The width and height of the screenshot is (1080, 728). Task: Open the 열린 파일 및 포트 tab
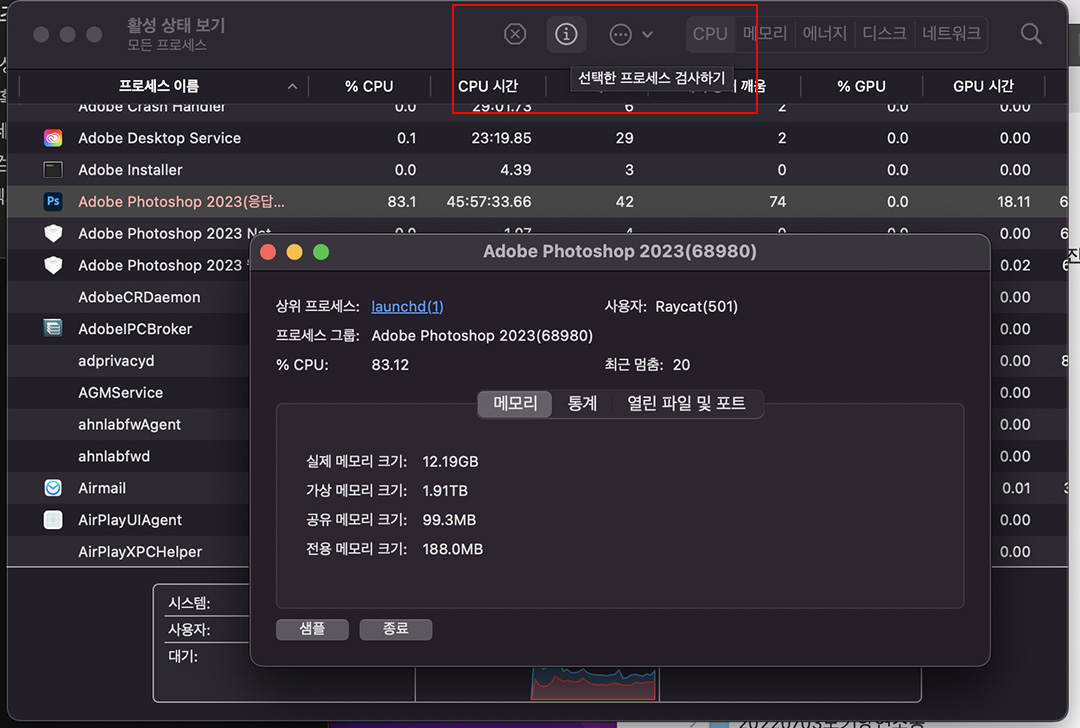(686, 404)
